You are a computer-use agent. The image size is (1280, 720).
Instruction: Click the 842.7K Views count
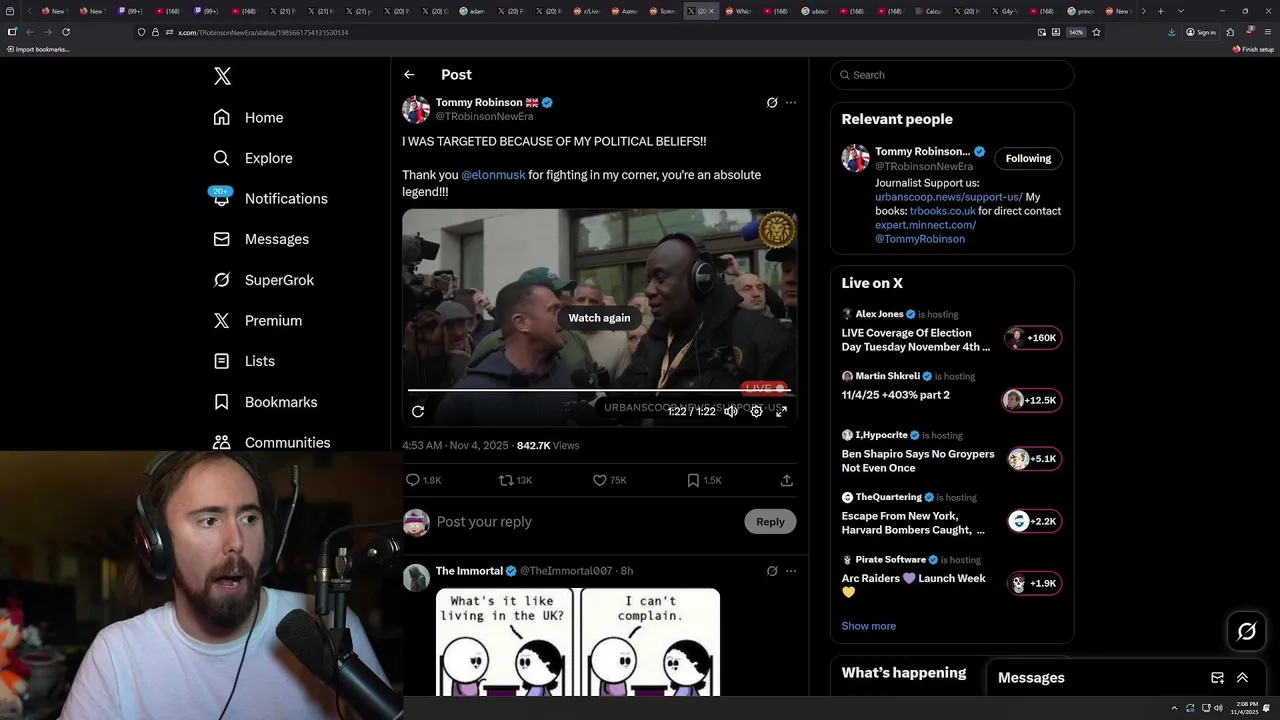[548, 445]
